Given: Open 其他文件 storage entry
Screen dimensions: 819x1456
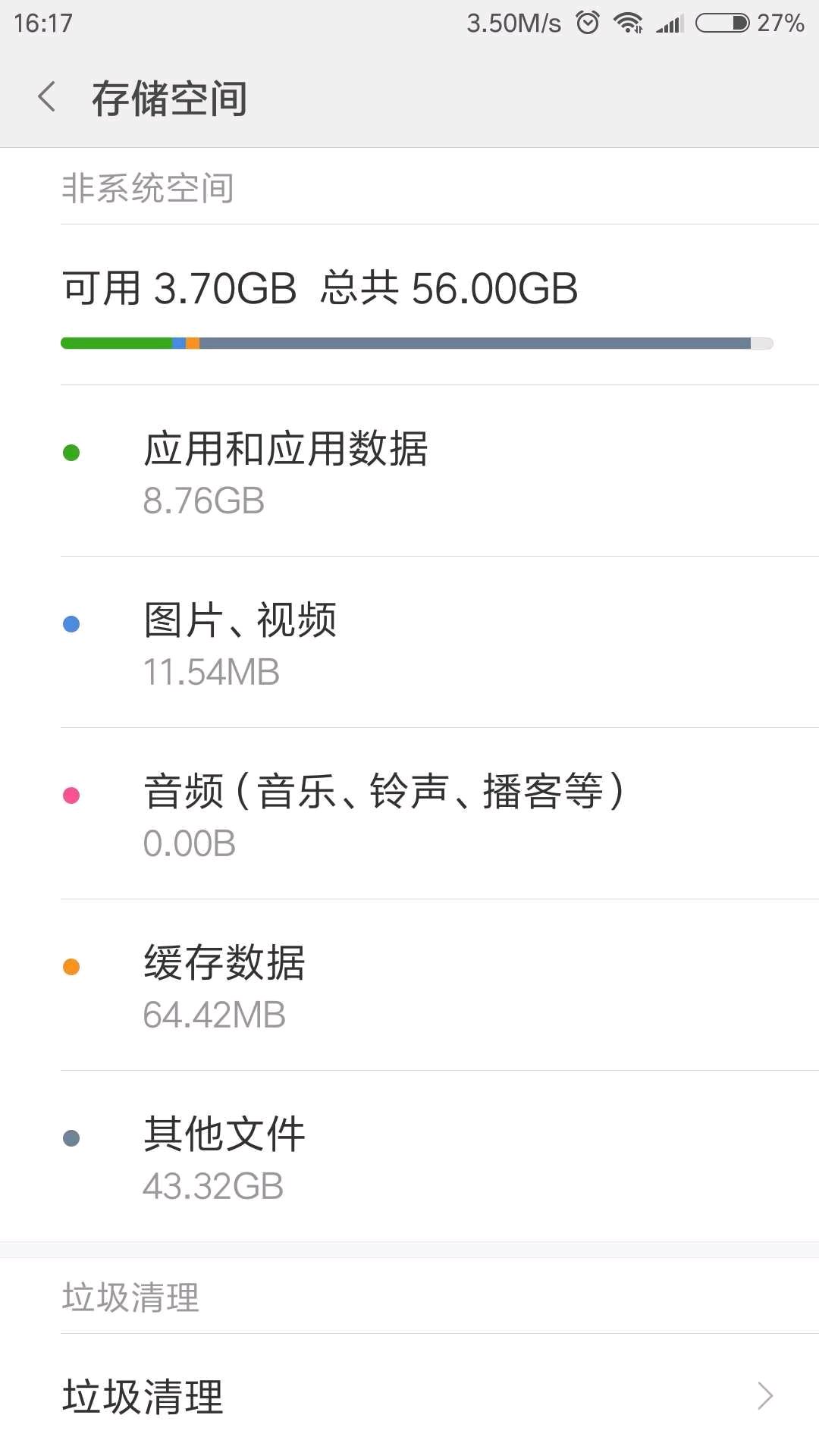Looking at the screenshot, I should (224, 1156).
